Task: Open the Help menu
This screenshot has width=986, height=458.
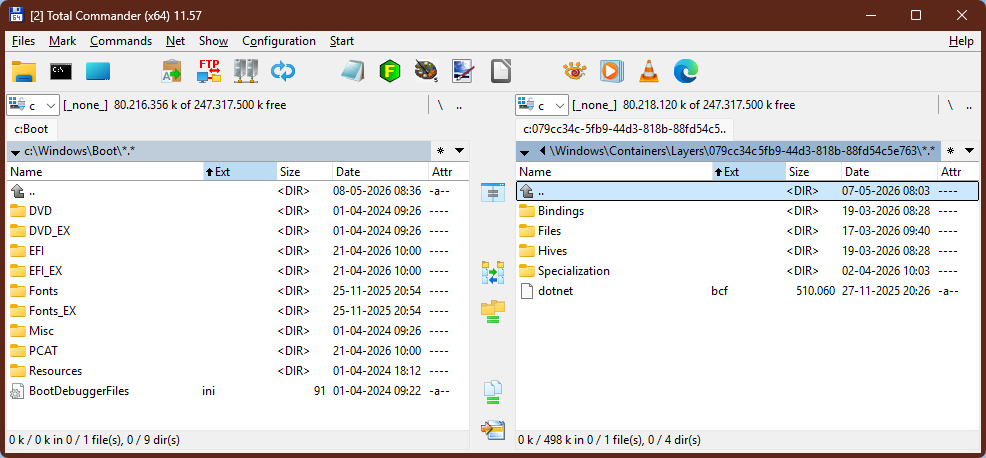Action: click(x=961, y=41)
